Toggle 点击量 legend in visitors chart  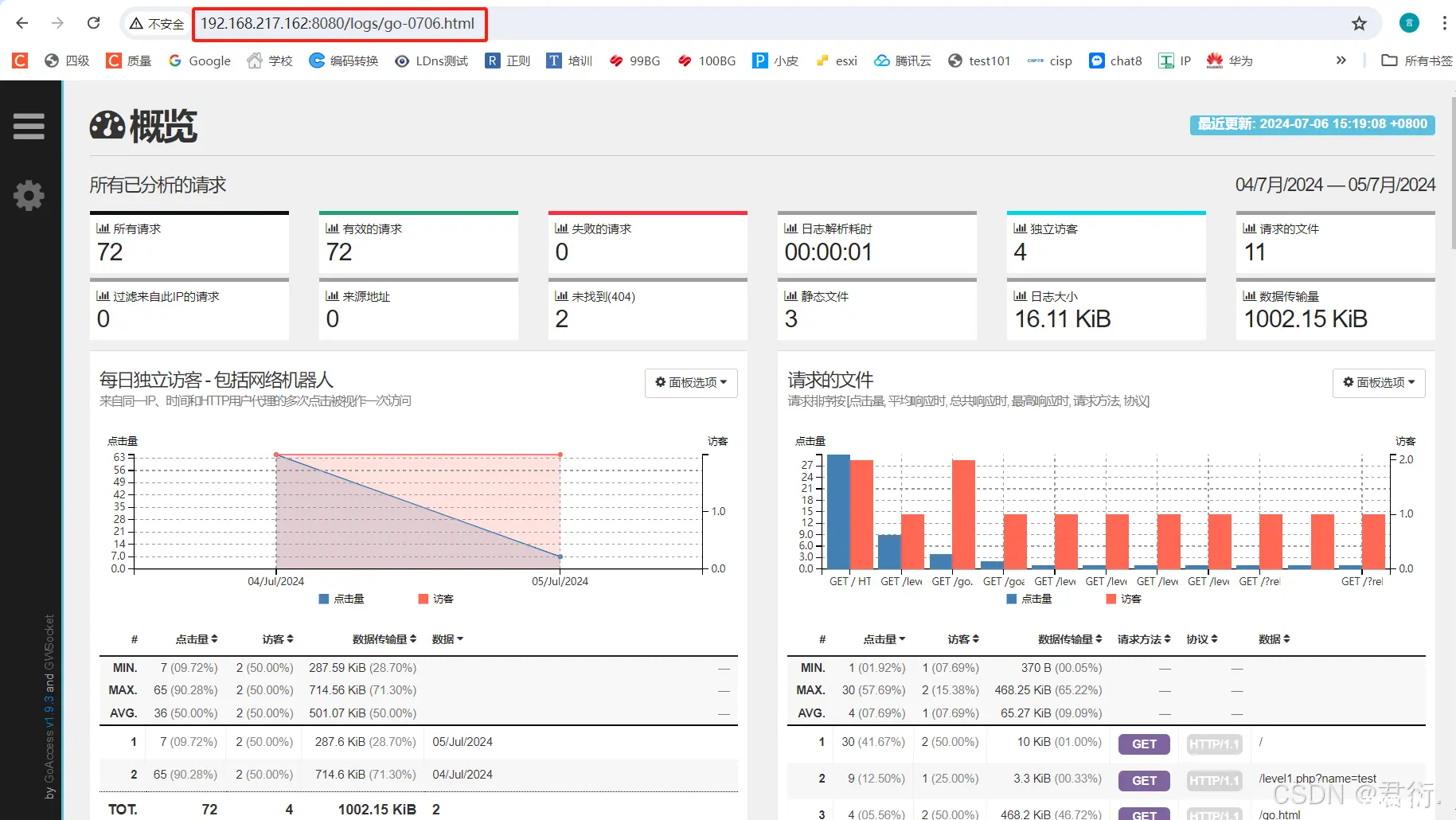342,599
